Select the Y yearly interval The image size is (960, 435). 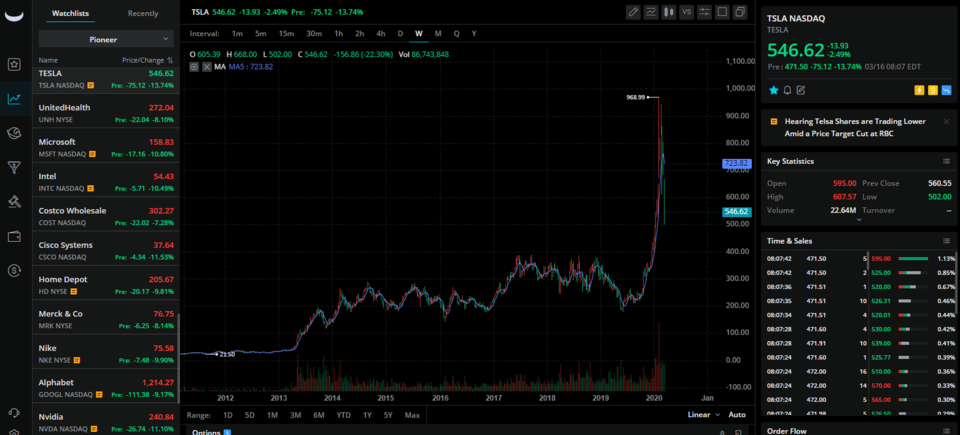pyautogui.click(x=474, y=33)
